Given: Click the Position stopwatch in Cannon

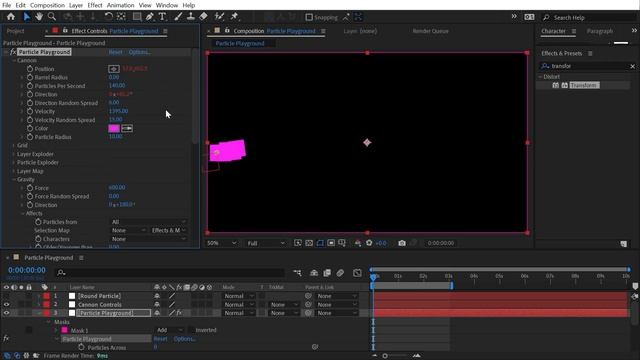Looking at the screenshot, I should pos(30,69).
